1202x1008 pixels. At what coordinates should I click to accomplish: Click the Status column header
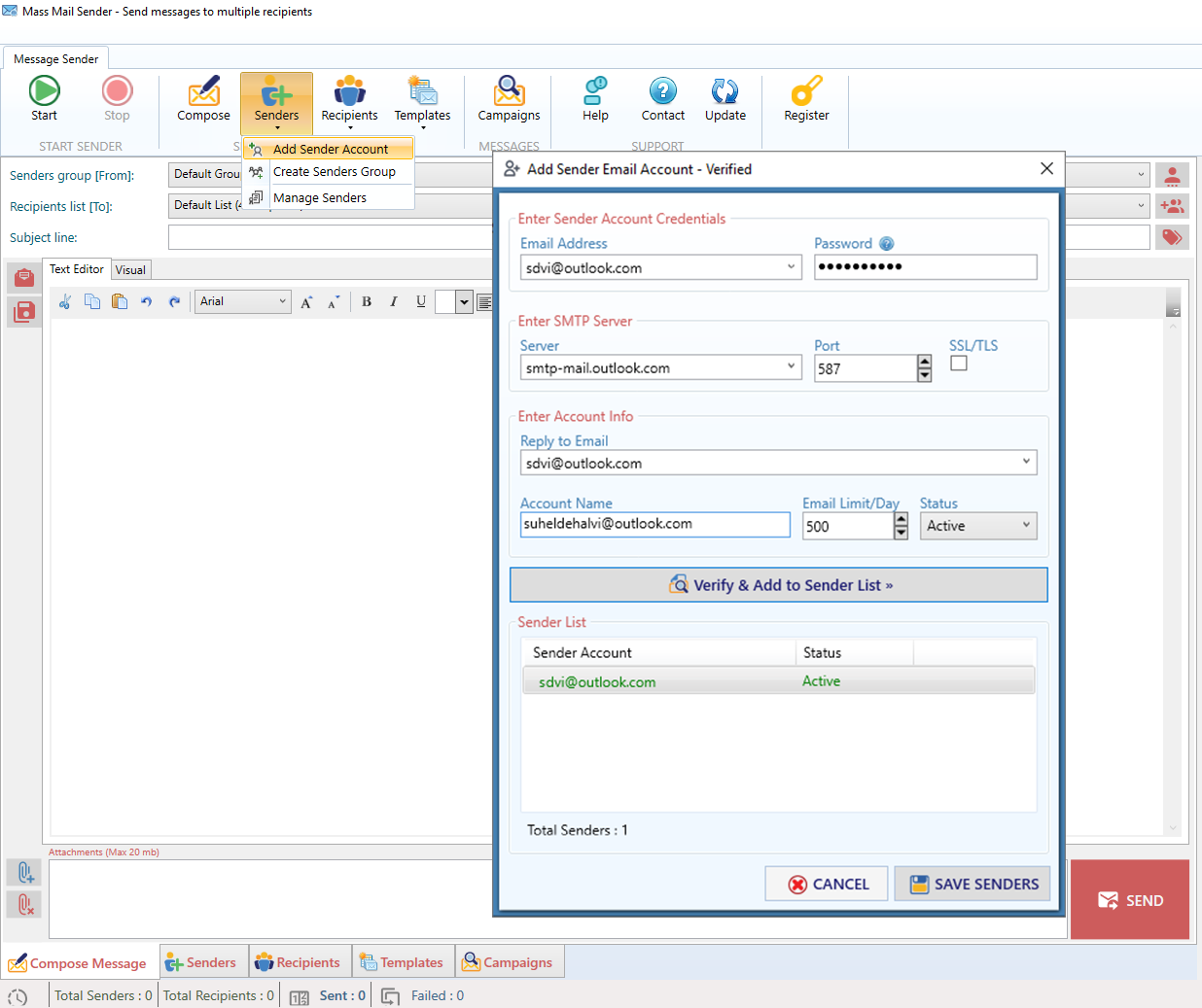click(855, 652)
